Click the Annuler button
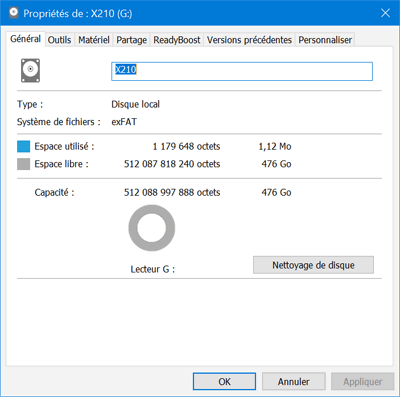400x397 pixels. click(x=294, y=381)
